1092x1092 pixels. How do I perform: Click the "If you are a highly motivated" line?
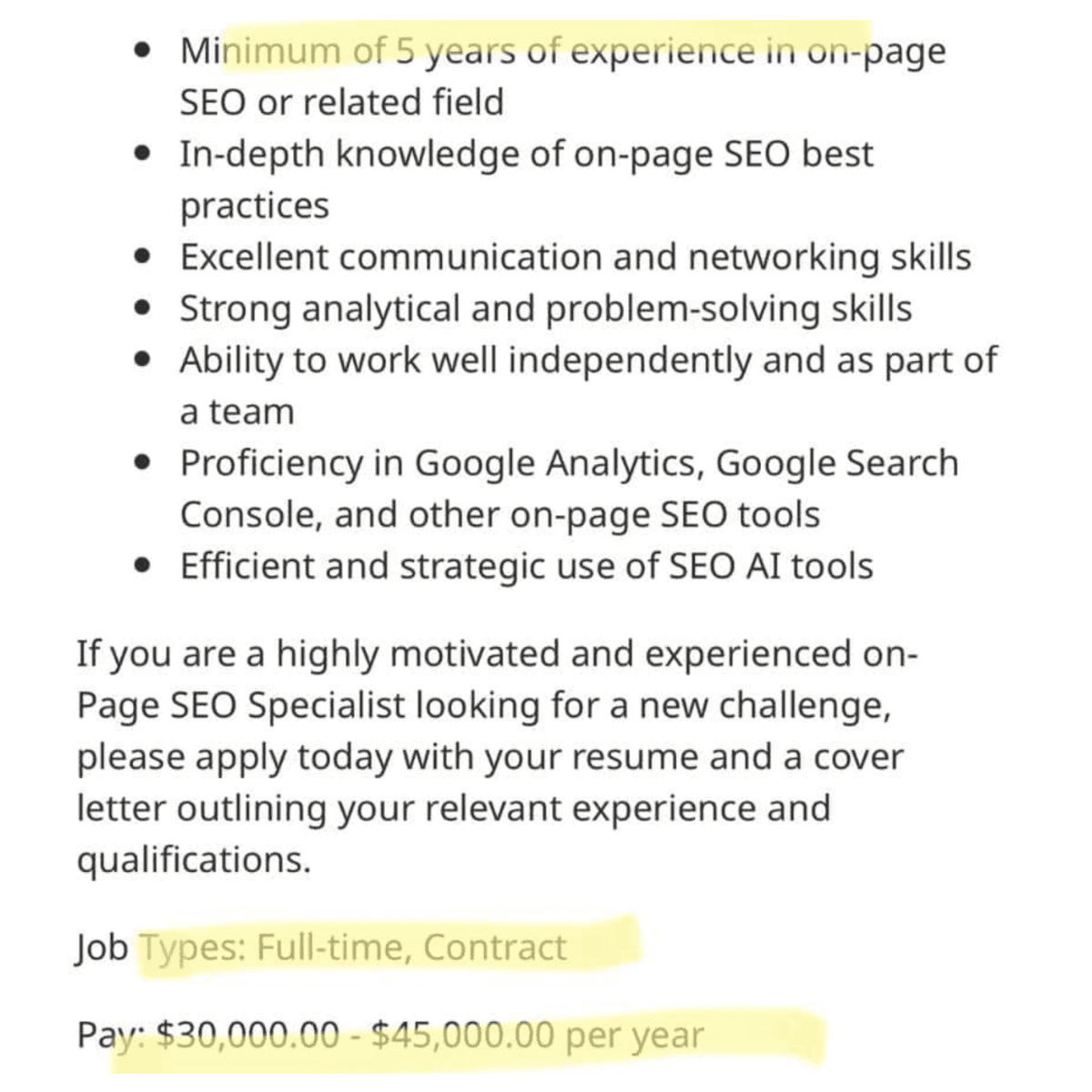[x=498, y=654]
